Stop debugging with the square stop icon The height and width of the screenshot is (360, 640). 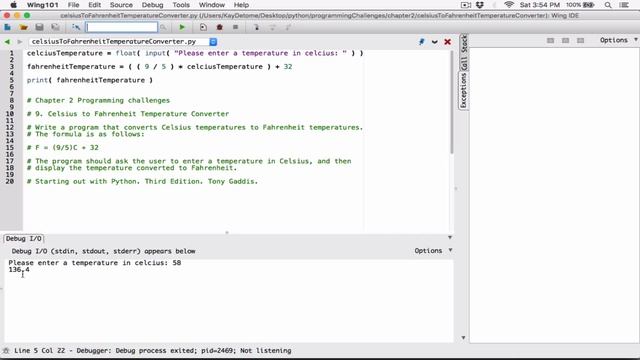point(236,27)
